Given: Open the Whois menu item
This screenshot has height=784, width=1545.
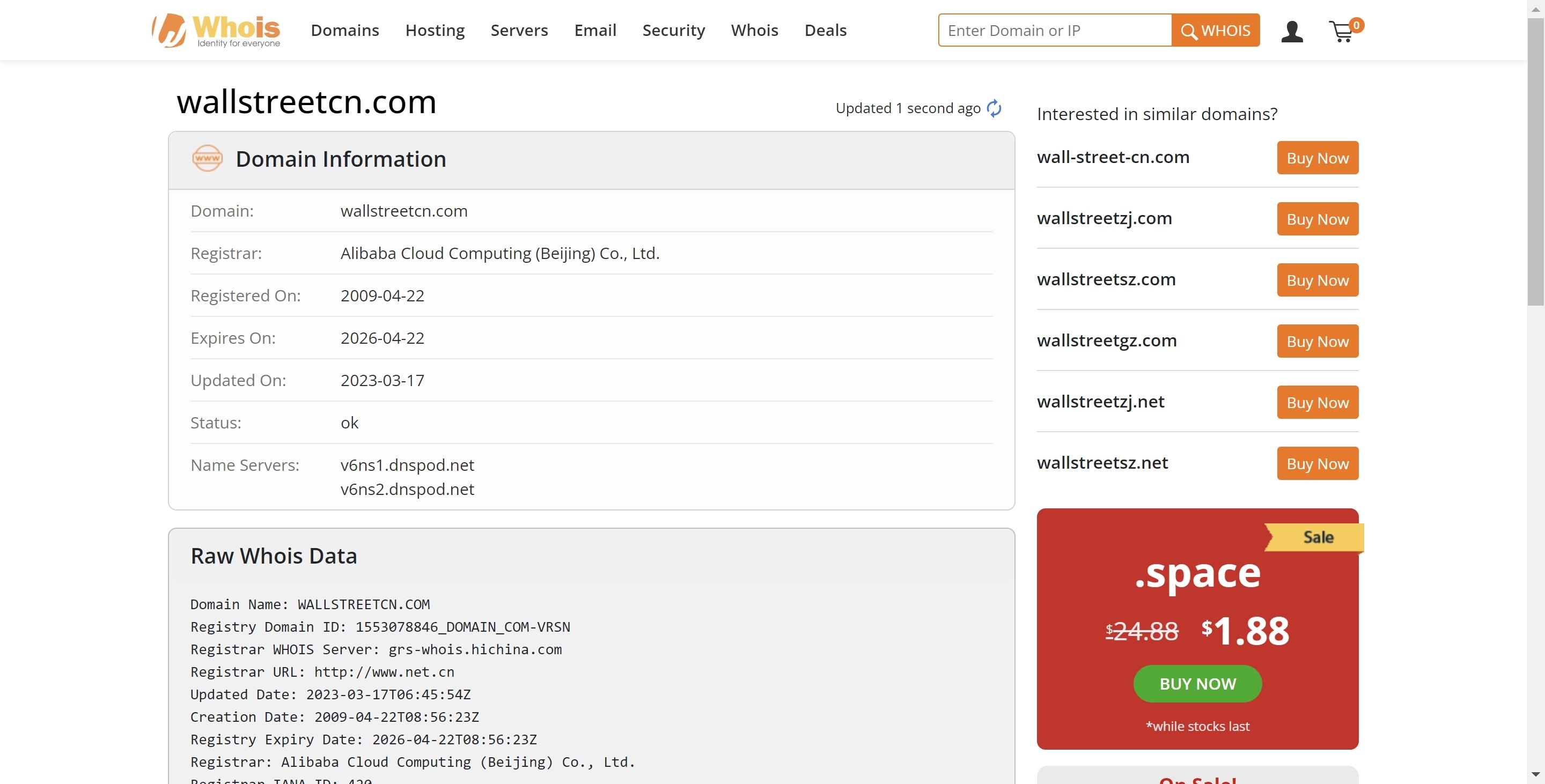Looking at the screenshot, I should 754,30.
